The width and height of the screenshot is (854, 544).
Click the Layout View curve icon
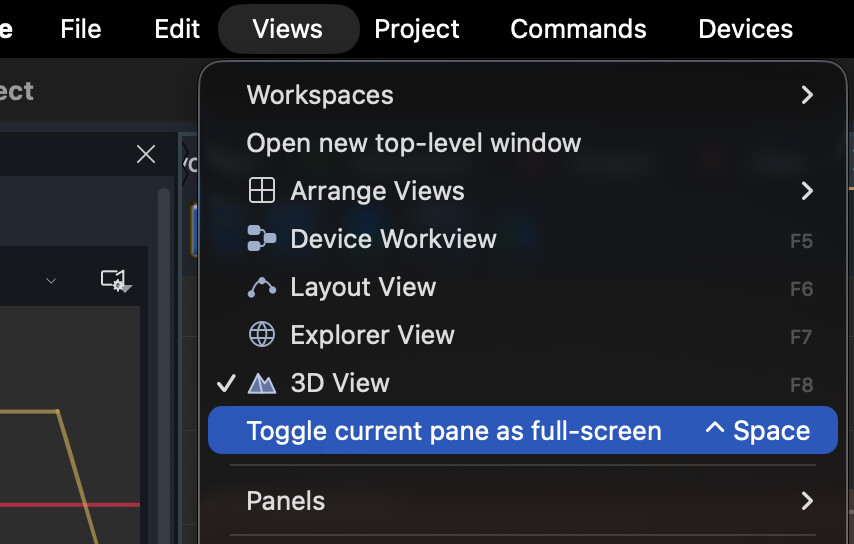261,287
